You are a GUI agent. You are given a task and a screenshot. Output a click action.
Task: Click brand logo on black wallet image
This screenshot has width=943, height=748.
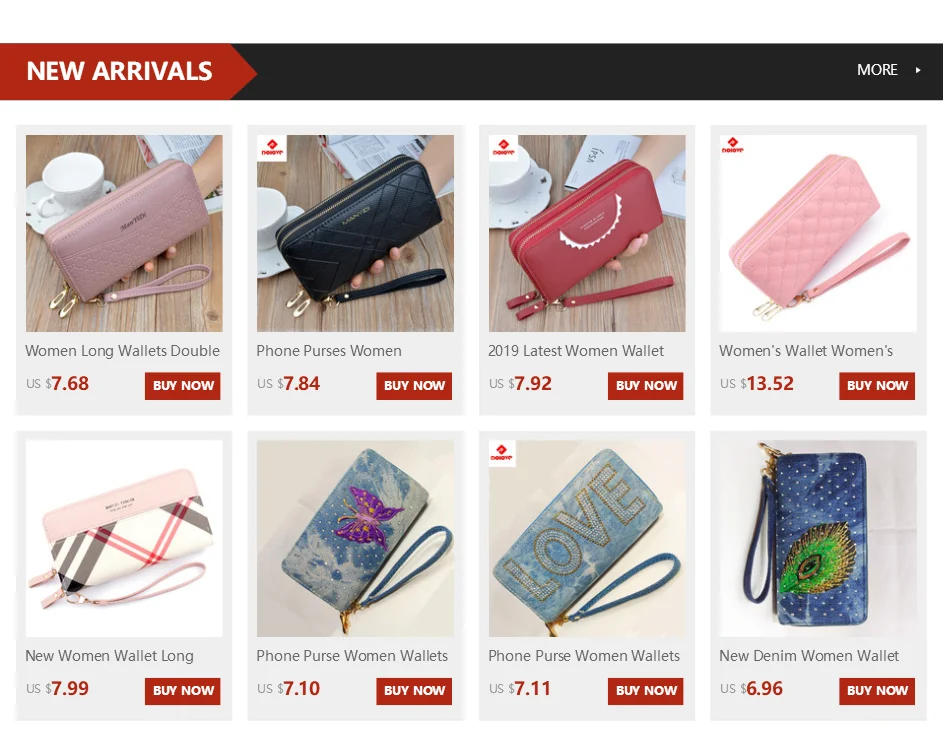click(x=272, y=148)
